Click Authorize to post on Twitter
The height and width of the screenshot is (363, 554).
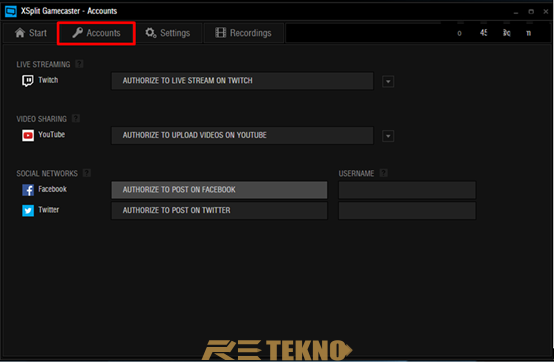pos(219,210)
